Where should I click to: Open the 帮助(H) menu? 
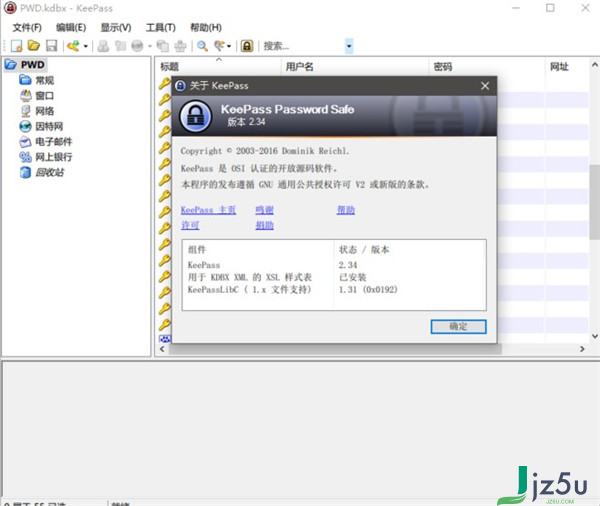(x=206, y=28)
